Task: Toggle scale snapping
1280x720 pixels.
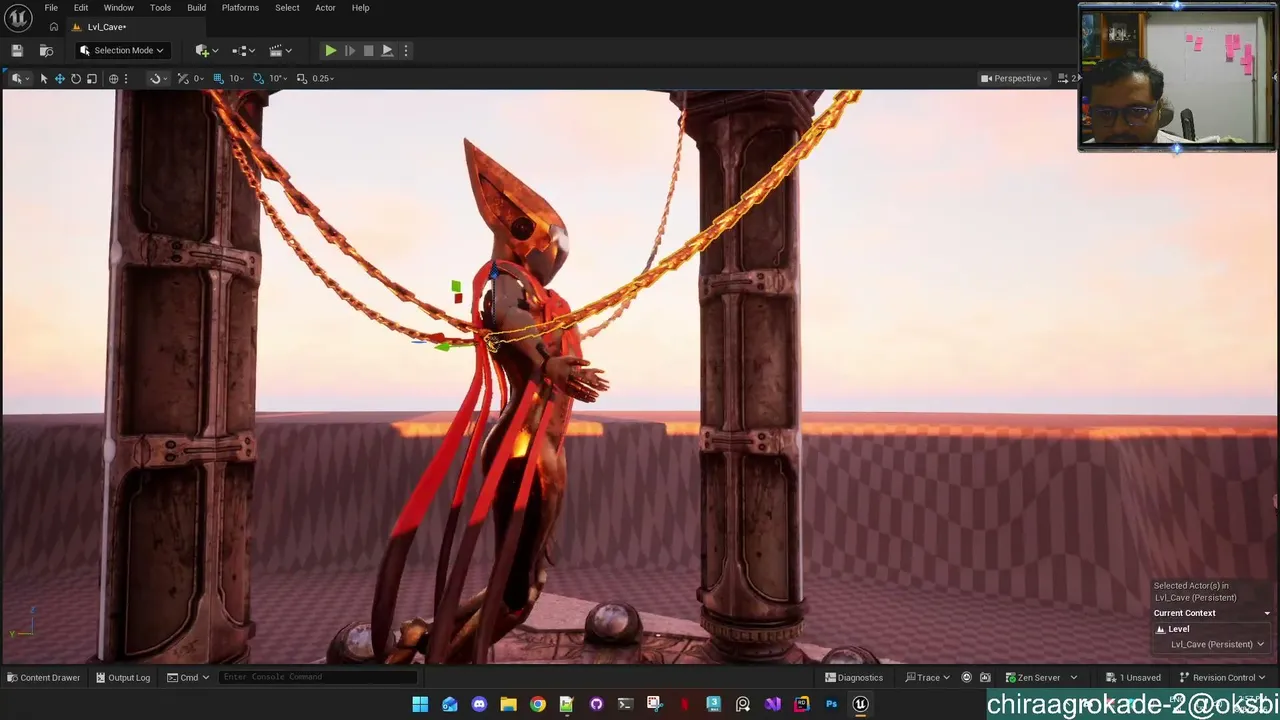Action: point(301,78)
